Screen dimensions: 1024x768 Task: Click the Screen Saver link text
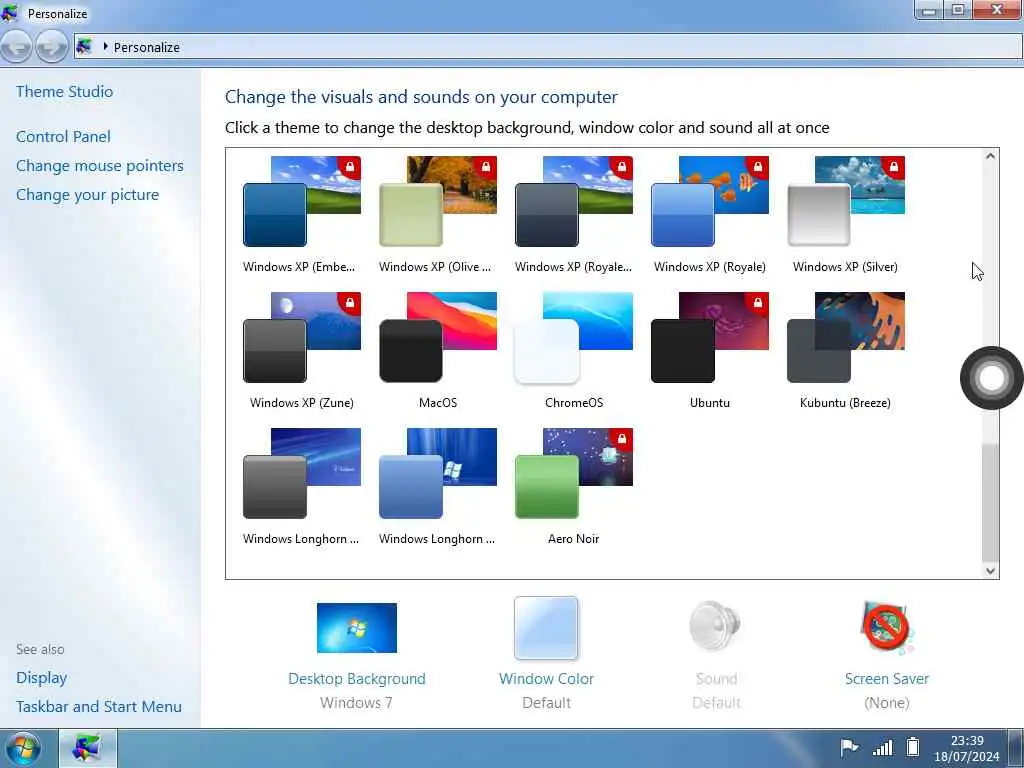pyautogui.click(x=887, y=679)
